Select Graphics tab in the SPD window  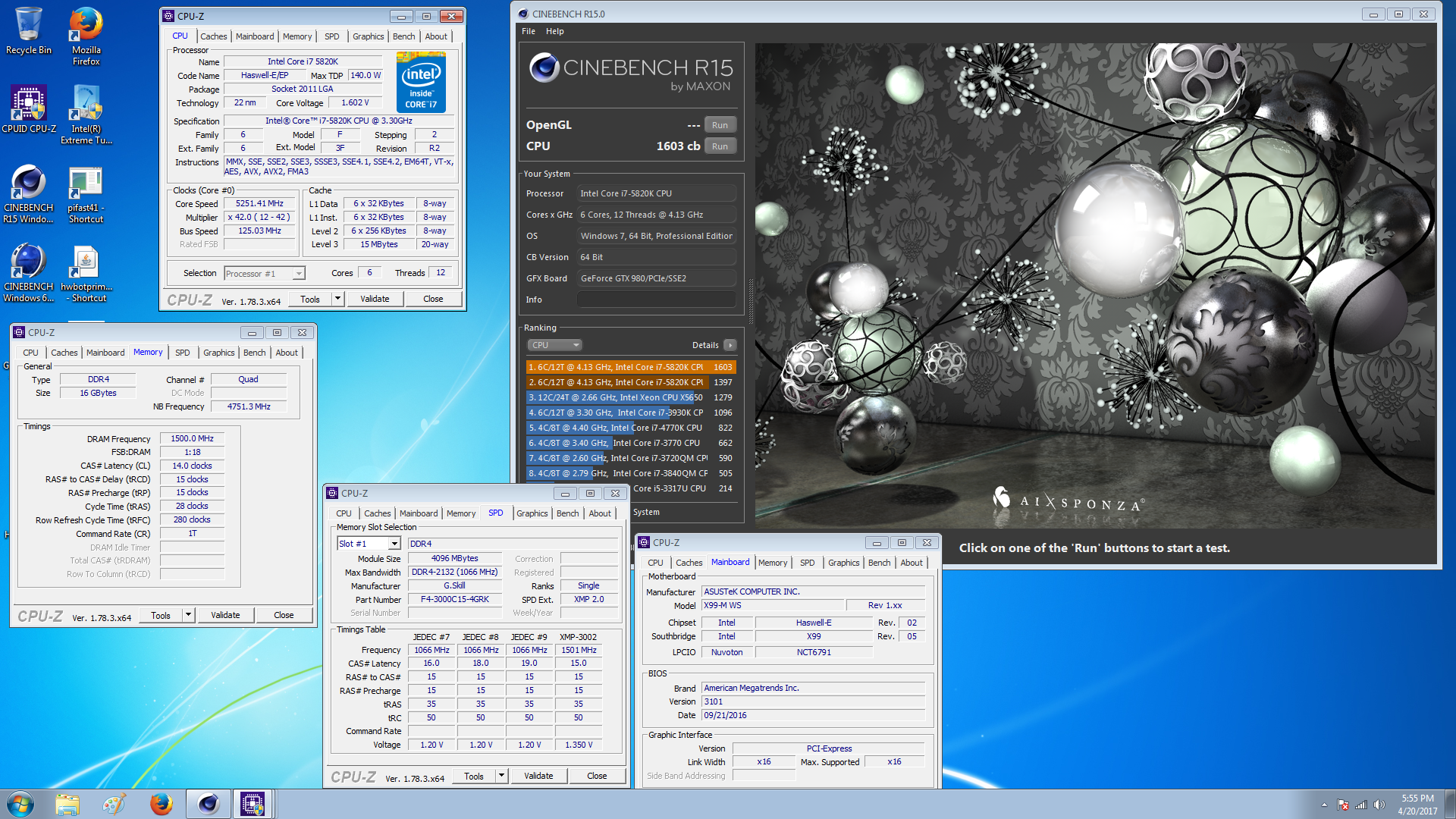click(532, 513)
